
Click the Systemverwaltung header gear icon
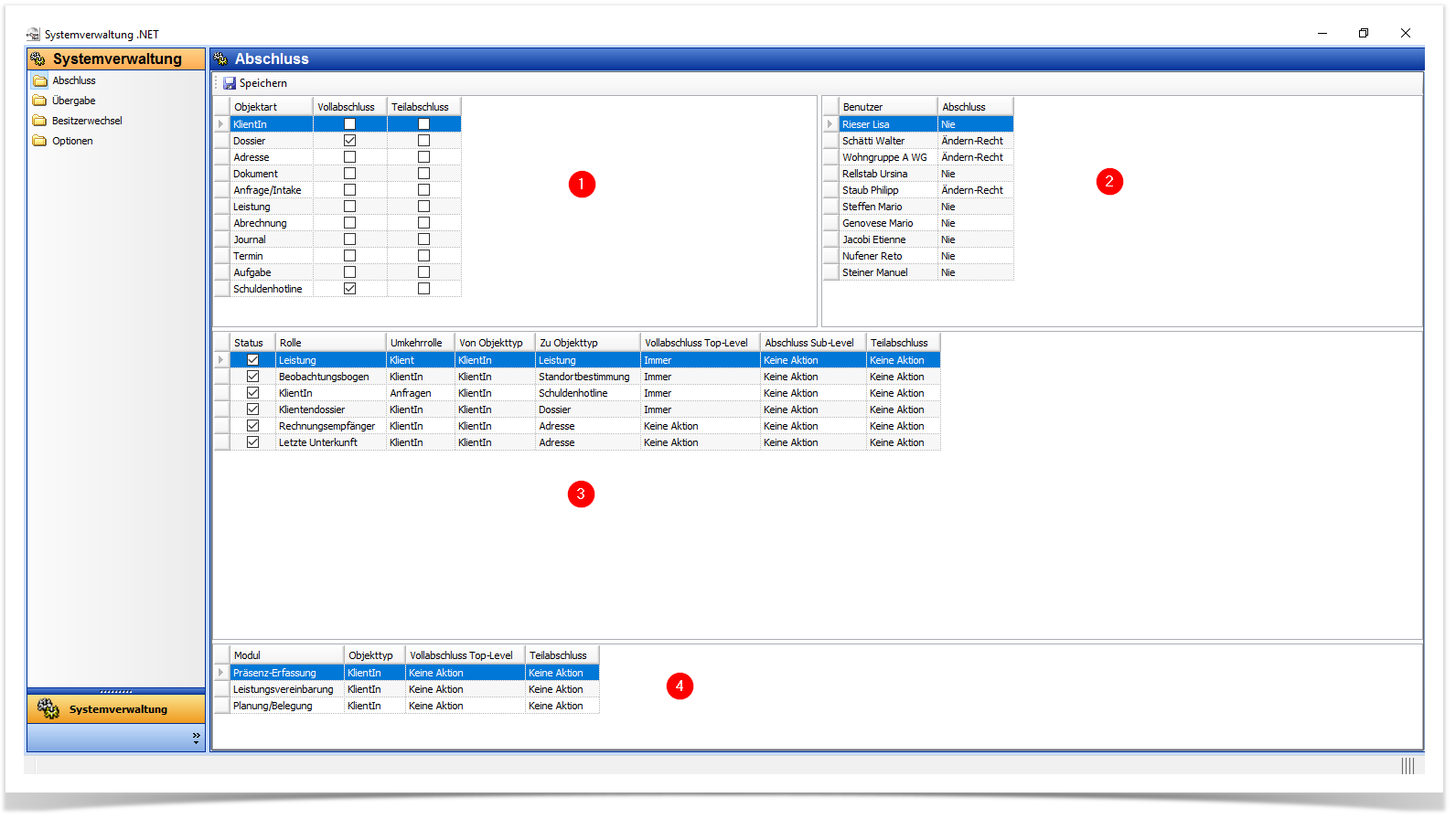pos(38,58)
